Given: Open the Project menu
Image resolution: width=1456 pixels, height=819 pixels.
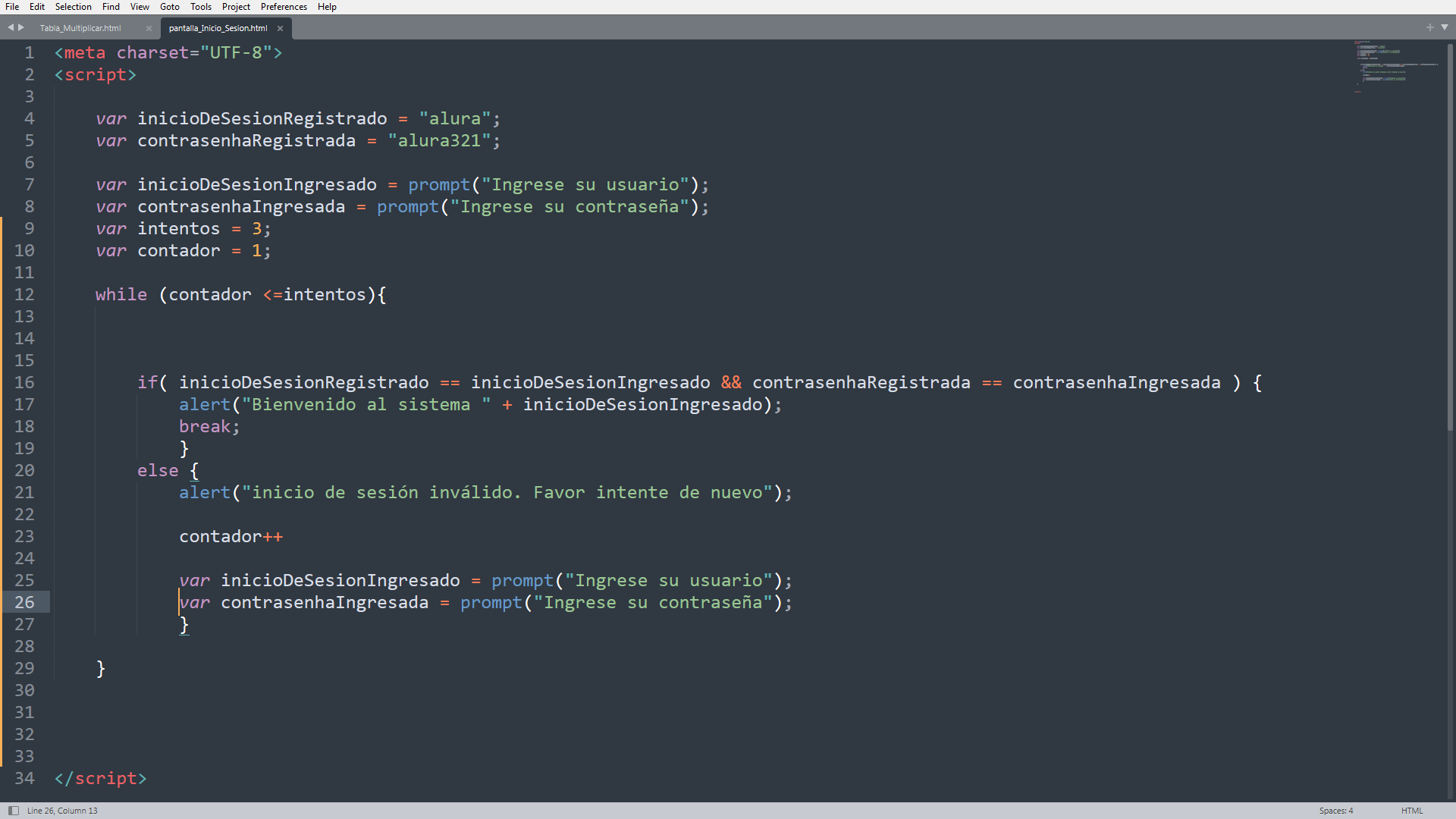Looking at the screenshot, I should pyautogui.click(x=236, y=7).
